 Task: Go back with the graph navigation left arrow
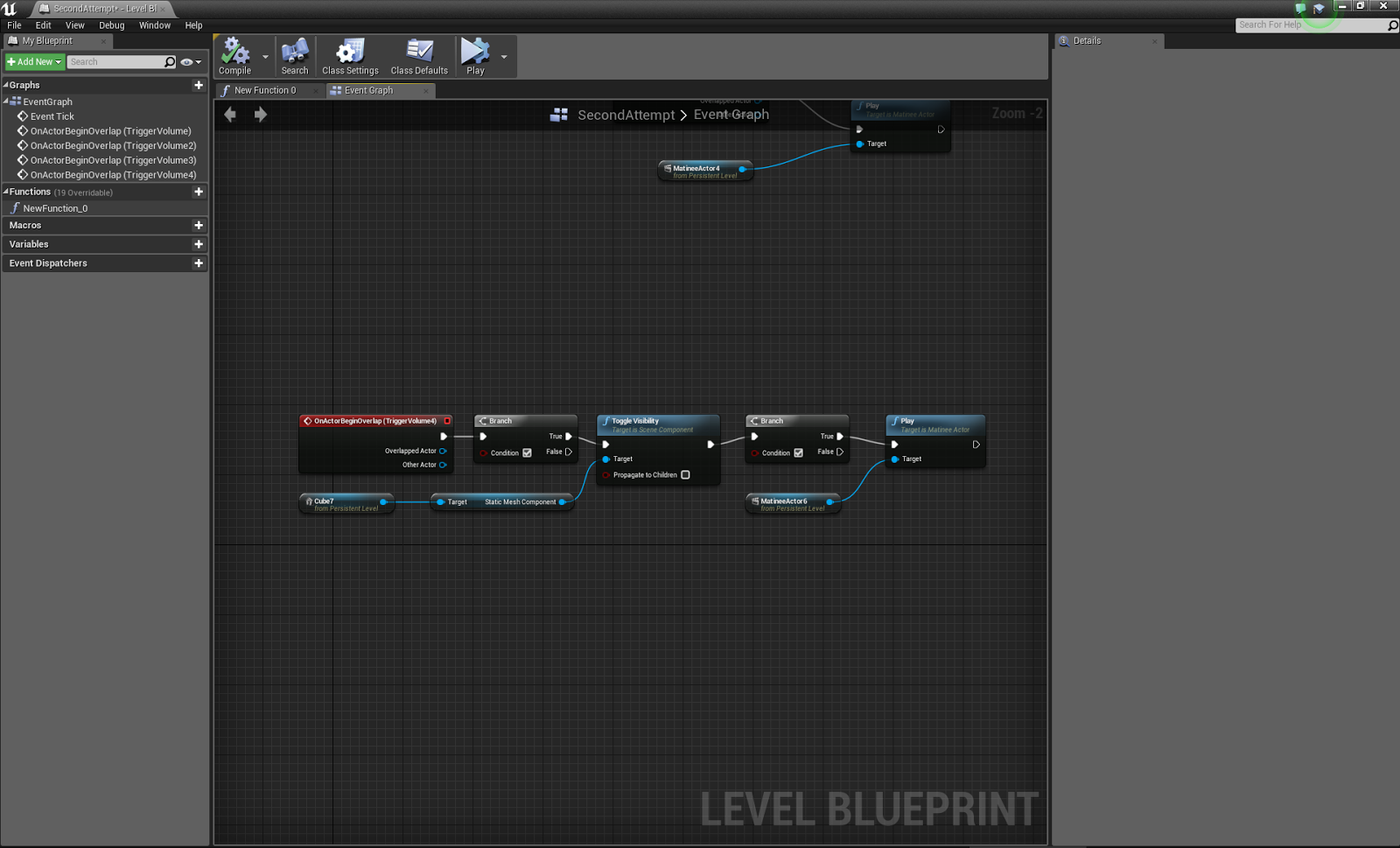tap(230, 115)
